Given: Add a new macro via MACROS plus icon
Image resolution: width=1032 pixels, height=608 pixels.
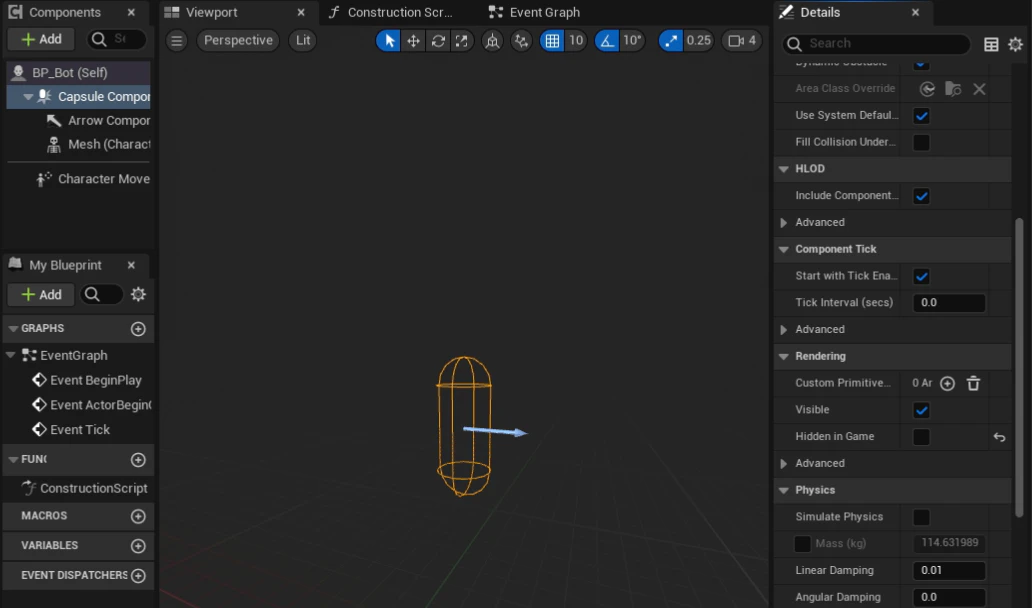Looking at the screenshot, I should 138,516.
